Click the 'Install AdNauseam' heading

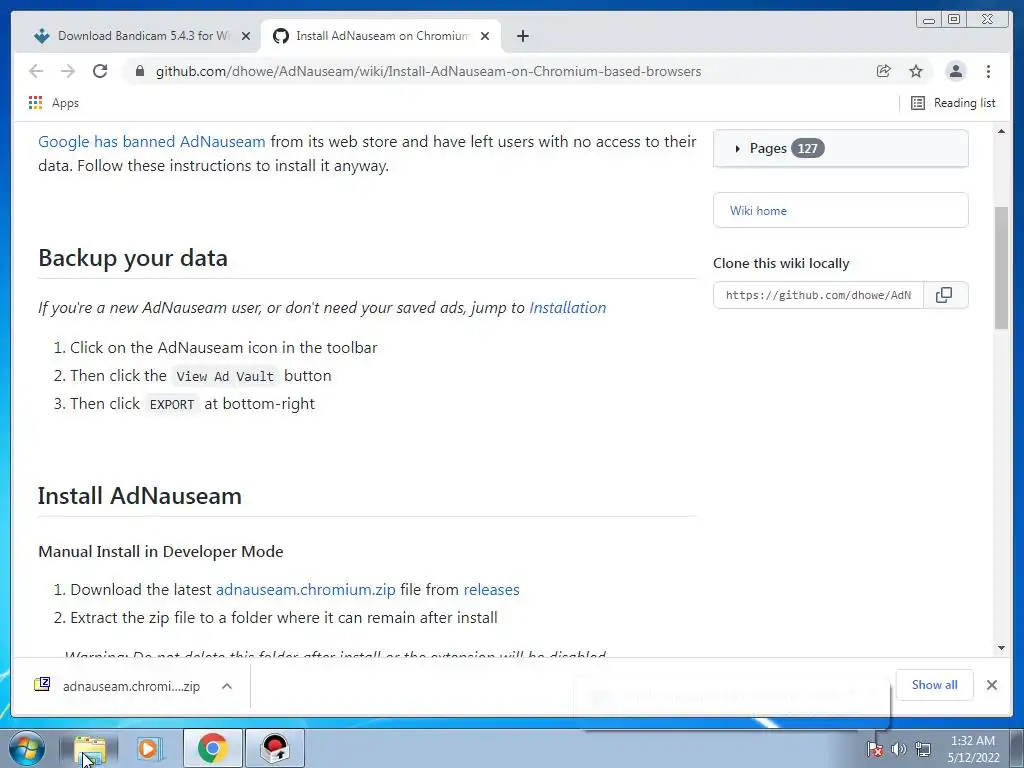pyautogui.click(x=140, y=496)
